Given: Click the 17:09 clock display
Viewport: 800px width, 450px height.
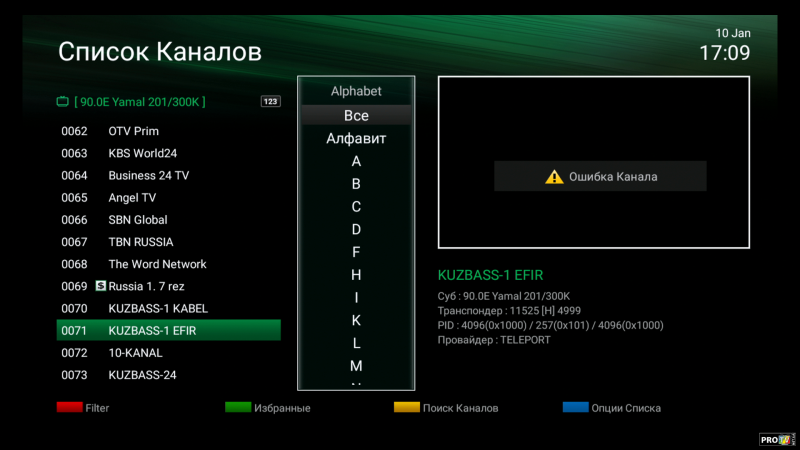Looking at the screenshot, I should [x=724, y=54].
